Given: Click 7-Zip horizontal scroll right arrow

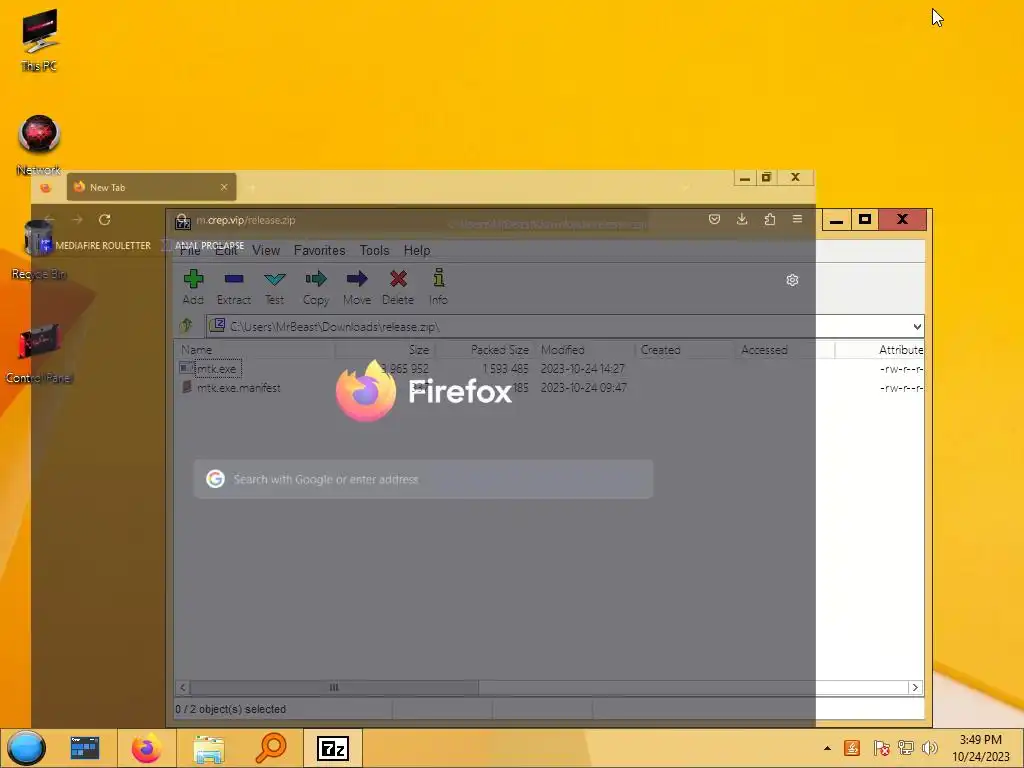Looking at the screenshot, I should pos(915,687).
